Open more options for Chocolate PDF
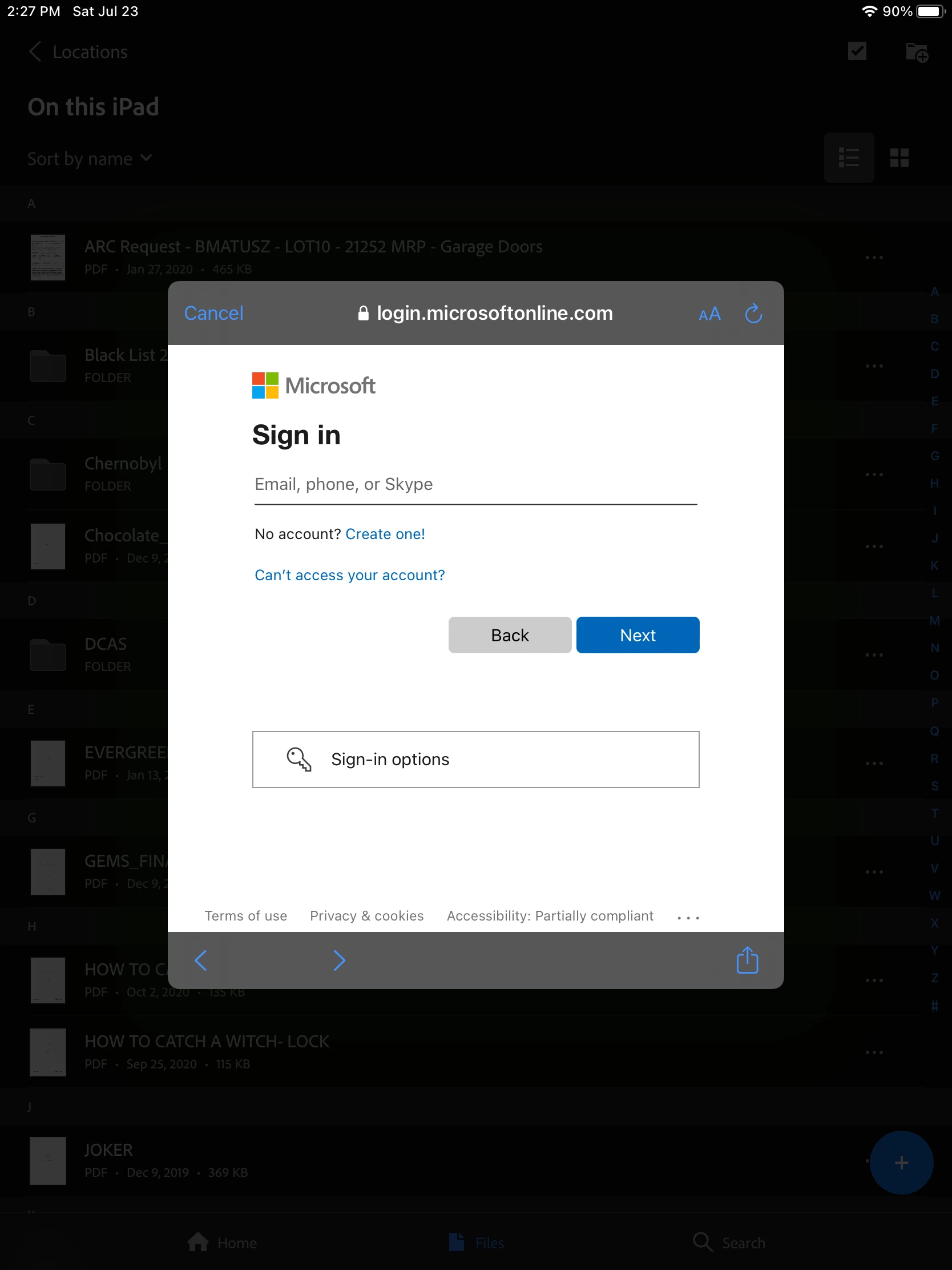The width and height of the screenshot is (952, 1270). click(874, 546)
